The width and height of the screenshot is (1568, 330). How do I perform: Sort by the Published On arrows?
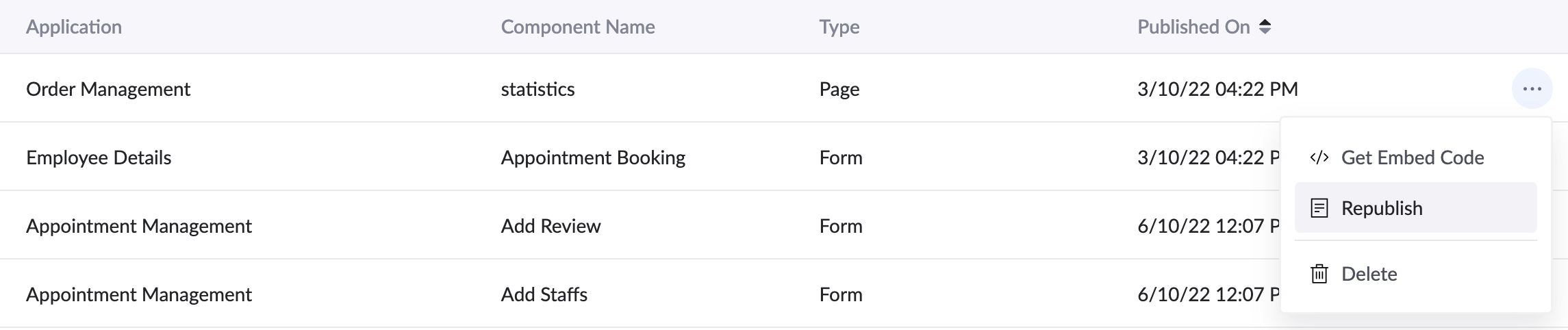click(1265, 27)
